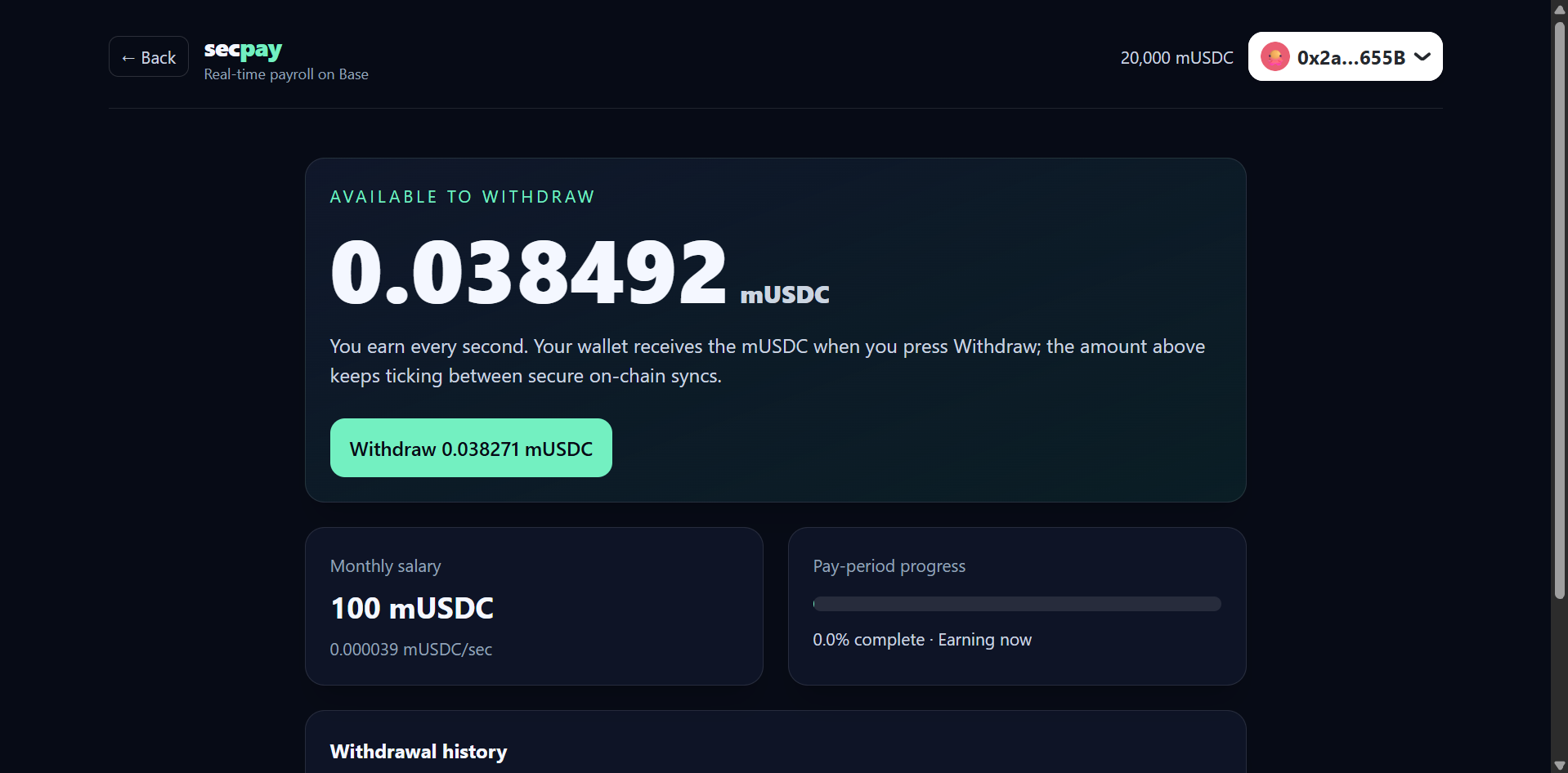Click the vertical scrollbar thumb
This screenshot has height=773, width=1568.
pyautogui.click(x=1559, y=311)
